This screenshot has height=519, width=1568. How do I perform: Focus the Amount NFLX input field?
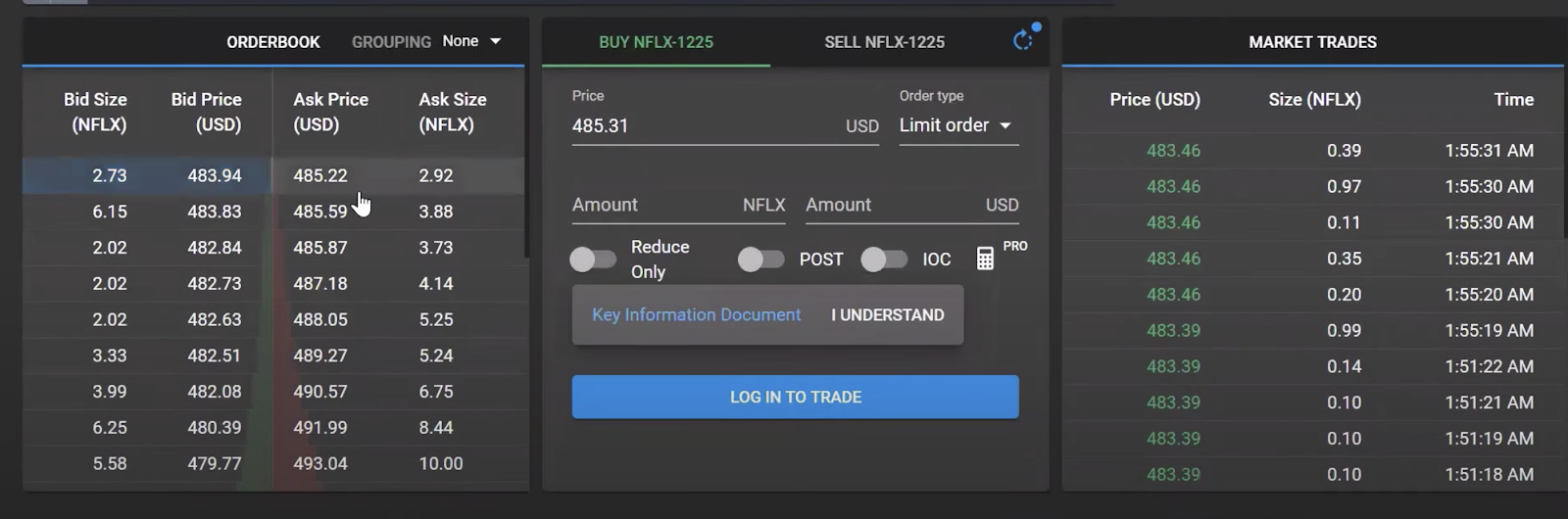coord(678,205)
